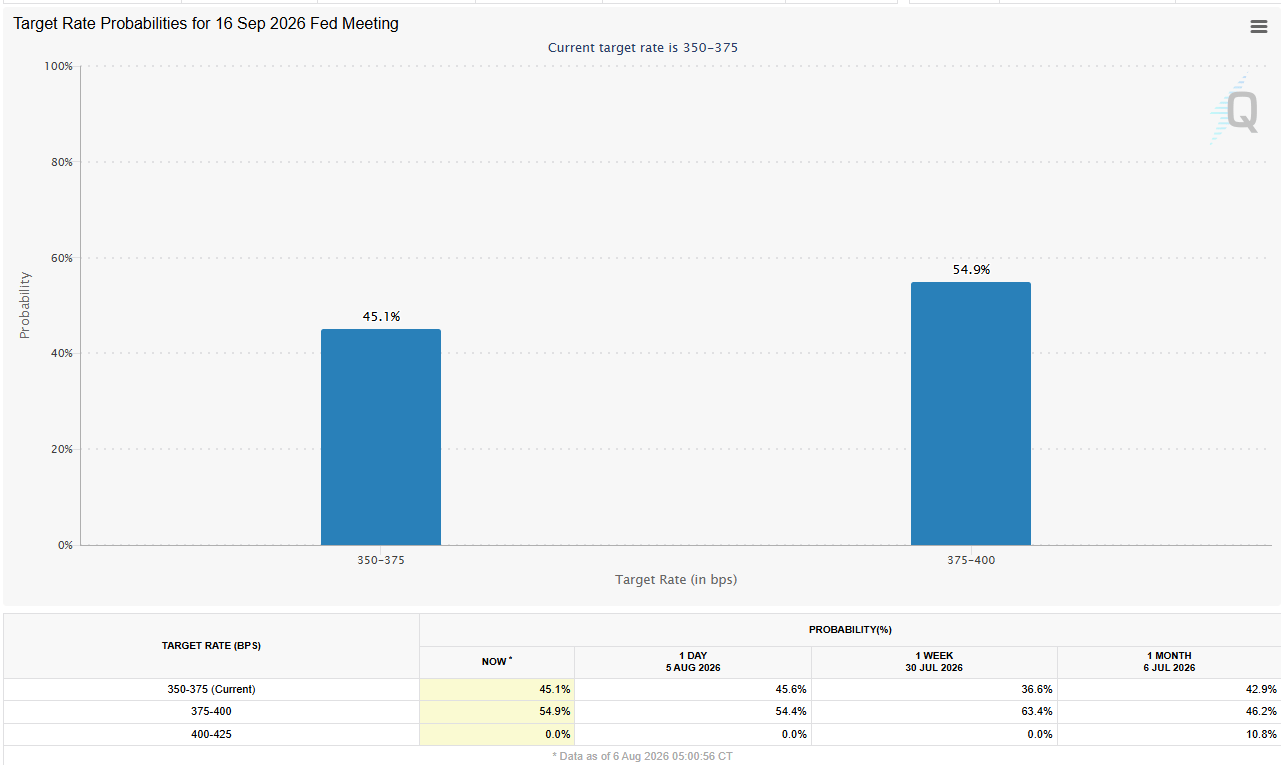
Task: Click the 'Probability' y-axis title
Action: coord(25,305)
